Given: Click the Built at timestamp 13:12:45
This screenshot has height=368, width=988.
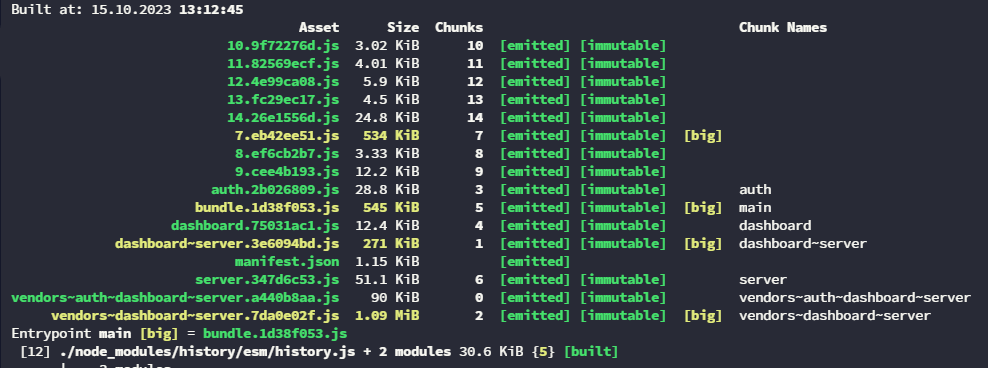Looking at the screenshot, I should click(x=211, y=10).
